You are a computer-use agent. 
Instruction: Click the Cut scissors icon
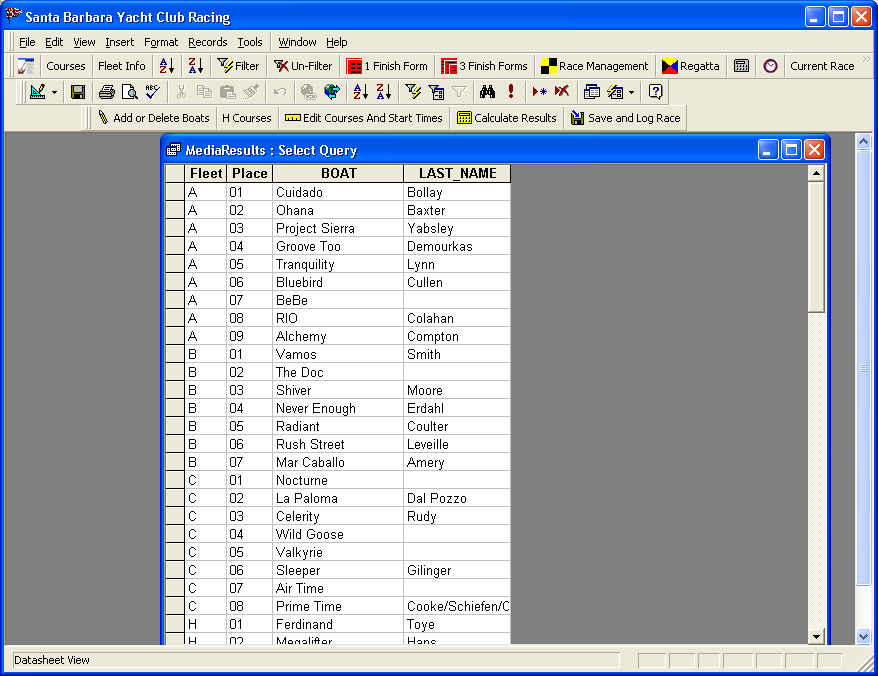181,92
